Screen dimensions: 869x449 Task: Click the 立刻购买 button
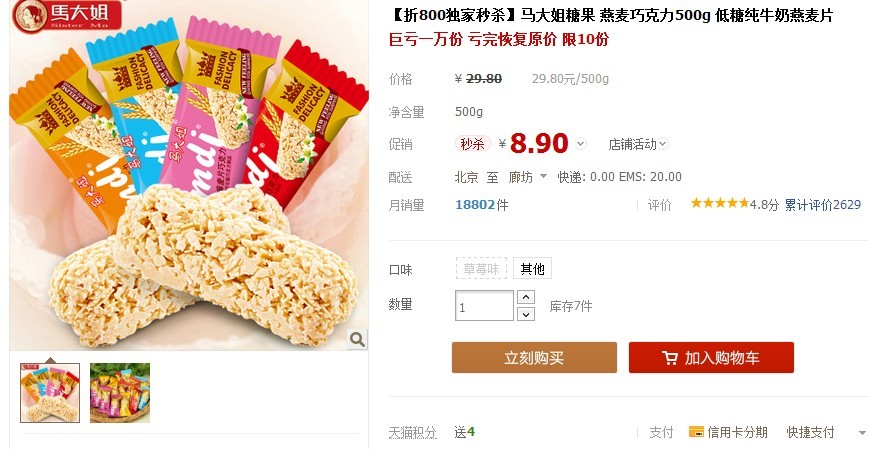[534, 358]
